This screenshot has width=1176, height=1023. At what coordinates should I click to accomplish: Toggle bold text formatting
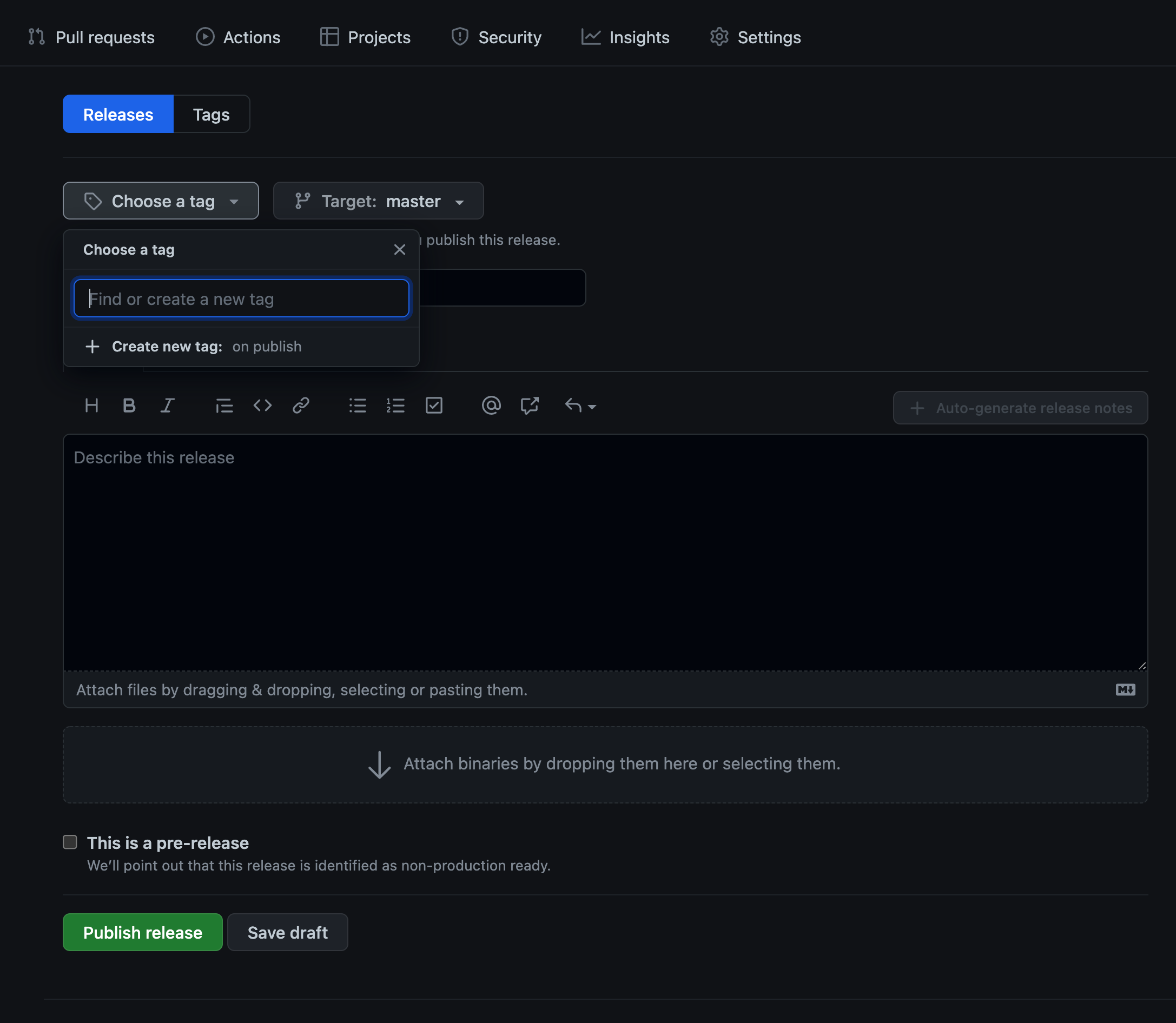click(x=129, y=406)
